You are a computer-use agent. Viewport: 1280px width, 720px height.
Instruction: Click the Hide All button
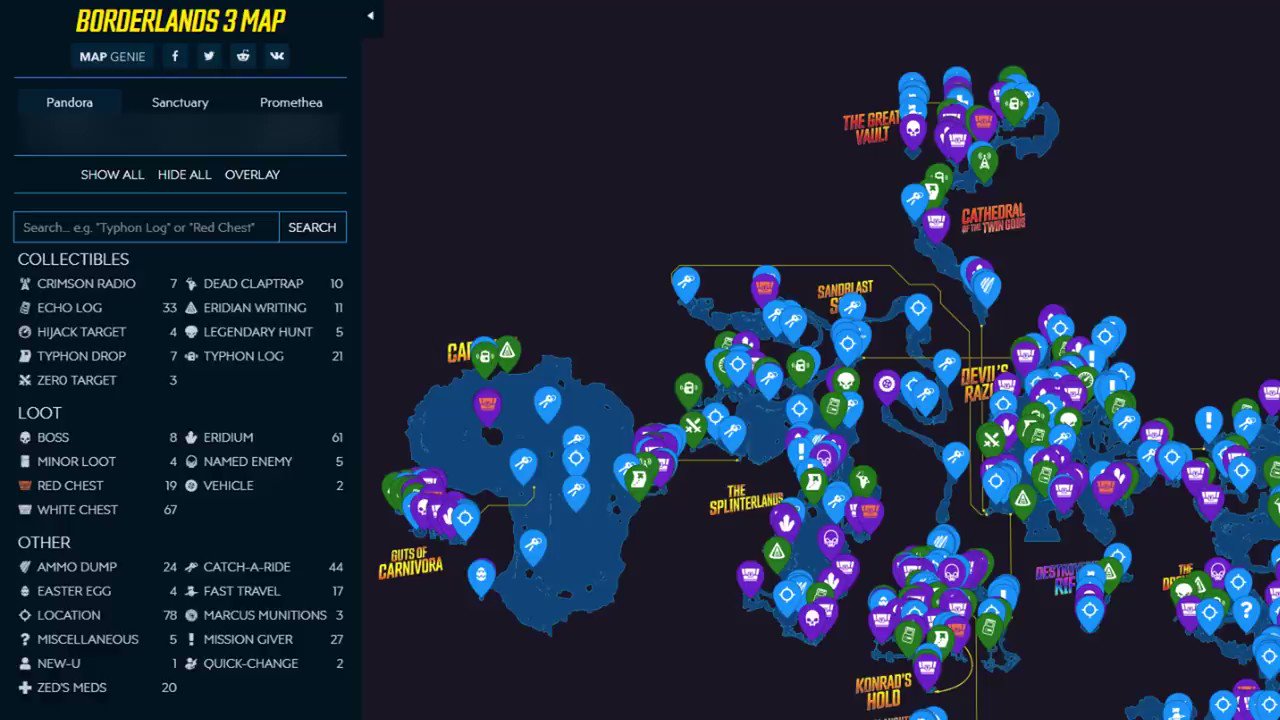pos(185,174)
